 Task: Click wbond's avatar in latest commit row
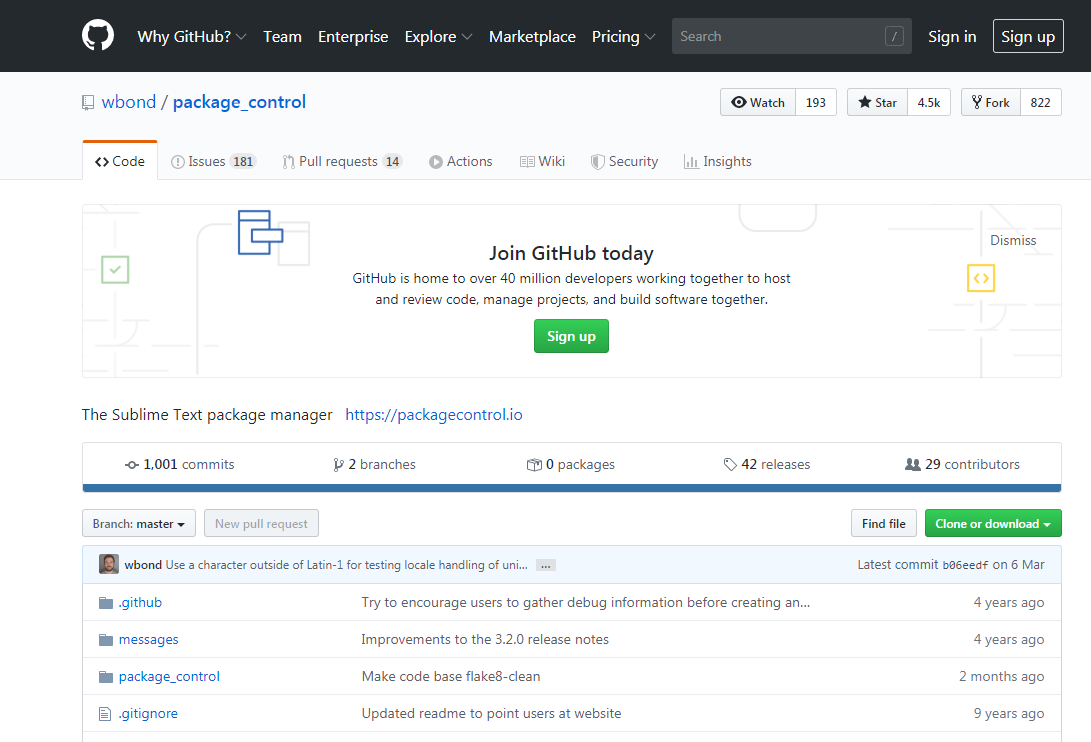(x=109, y=564)
